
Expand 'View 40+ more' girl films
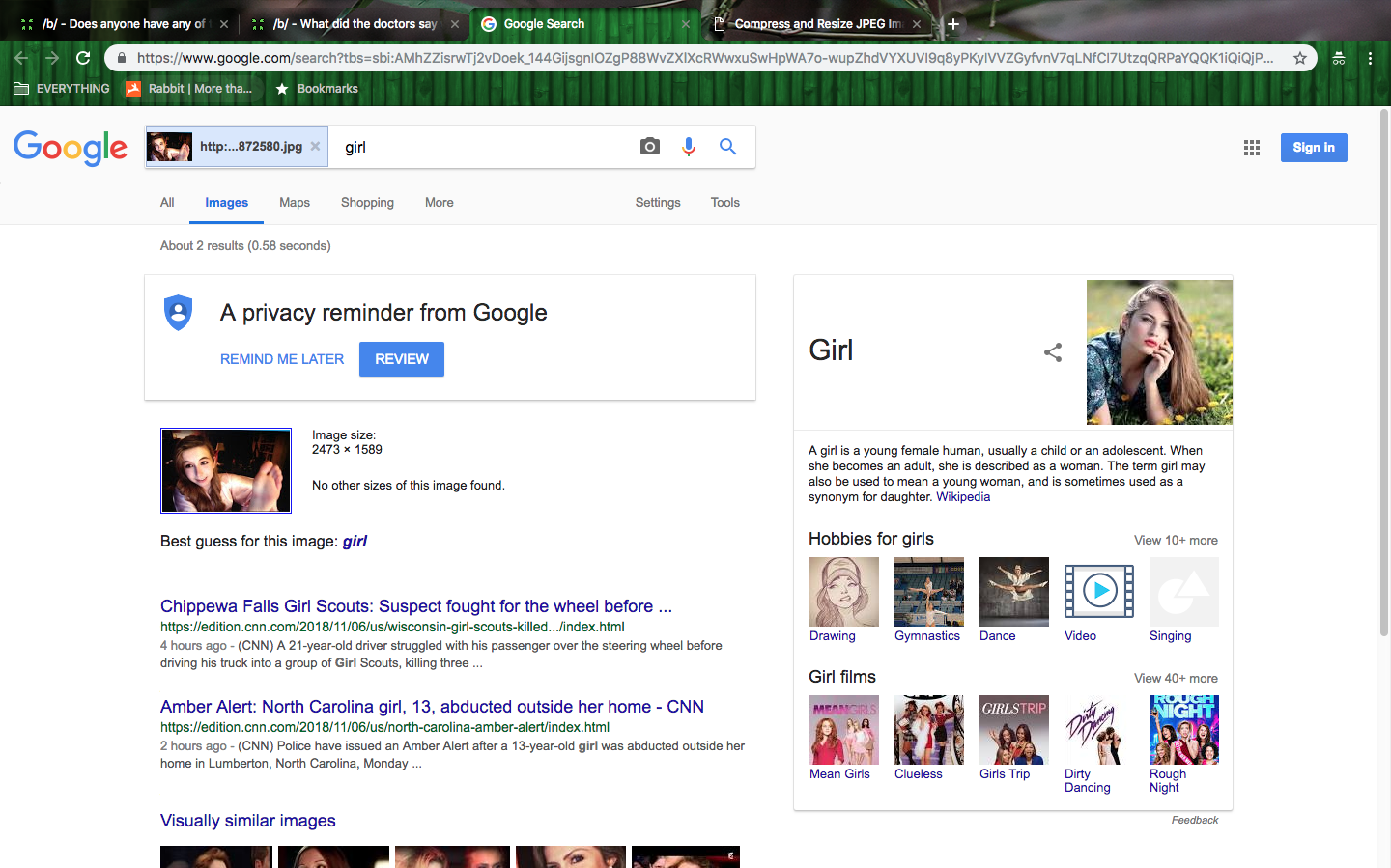click(x=1176, y=679)
